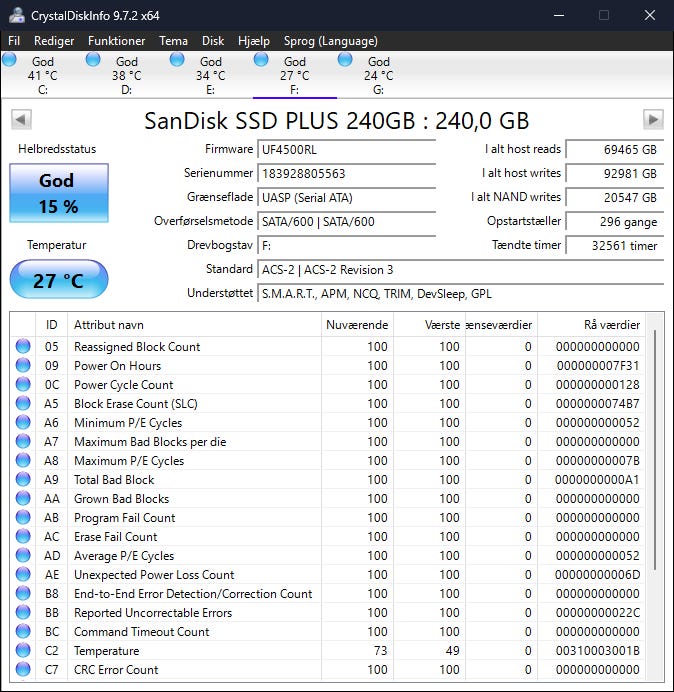
Task: Click the CrystalDiskInfo app icon in title bar
Action: pyautogui.click(x=16, y=15)
